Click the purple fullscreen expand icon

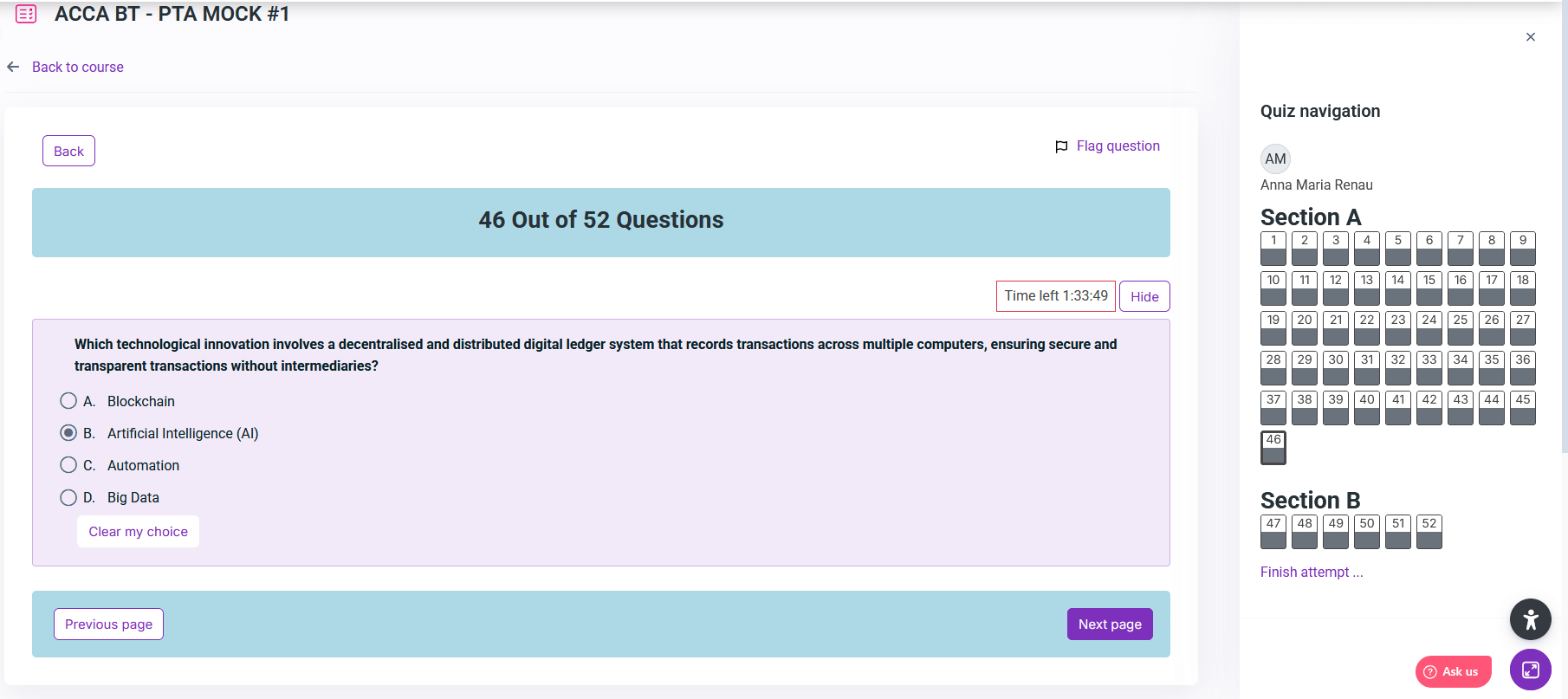pos(1530,670)
